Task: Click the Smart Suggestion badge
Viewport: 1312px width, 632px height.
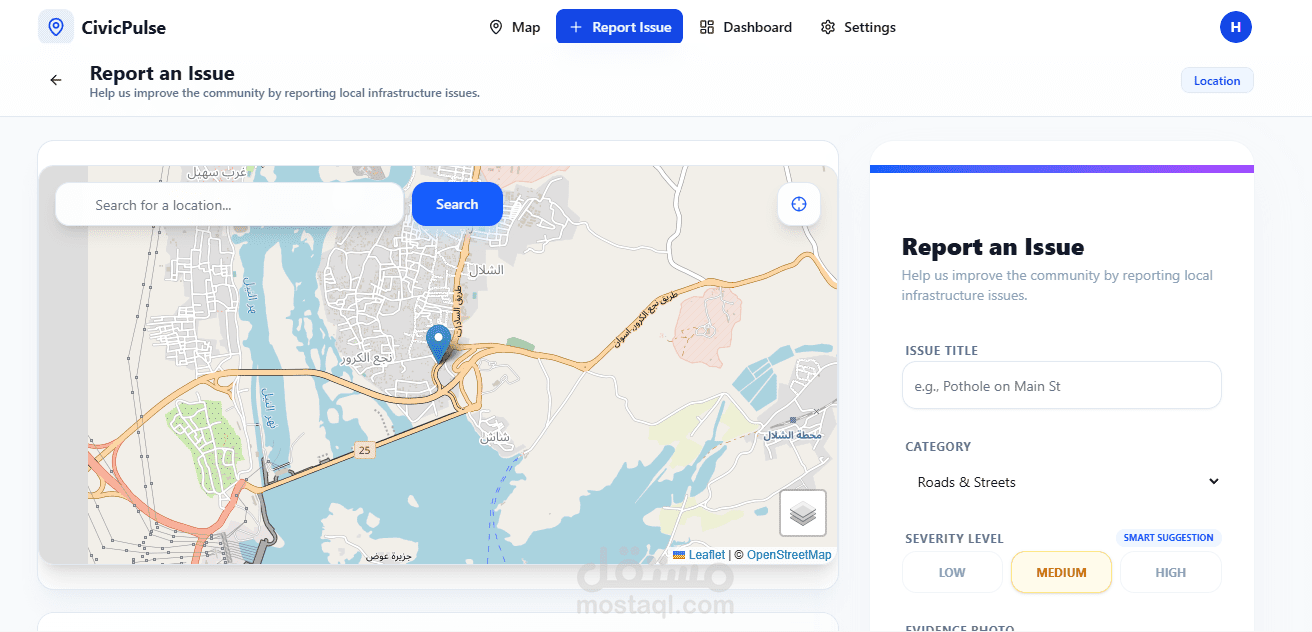Action: coord(1169,538)
